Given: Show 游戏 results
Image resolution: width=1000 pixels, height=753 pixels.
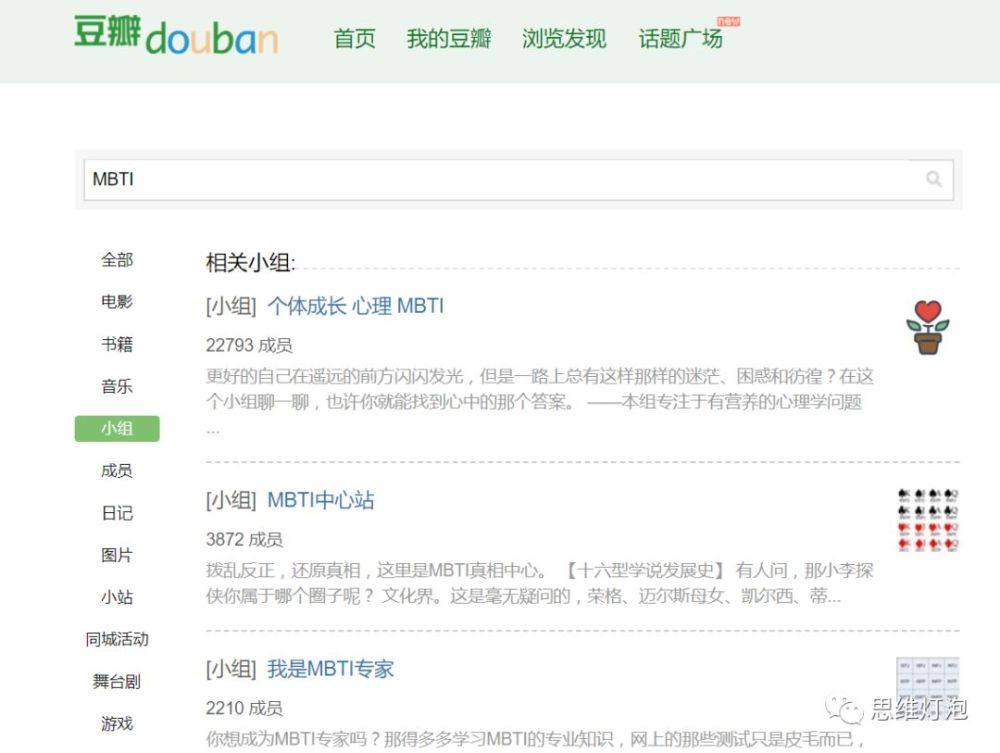Looking at the screenshot, I should 117,723.
